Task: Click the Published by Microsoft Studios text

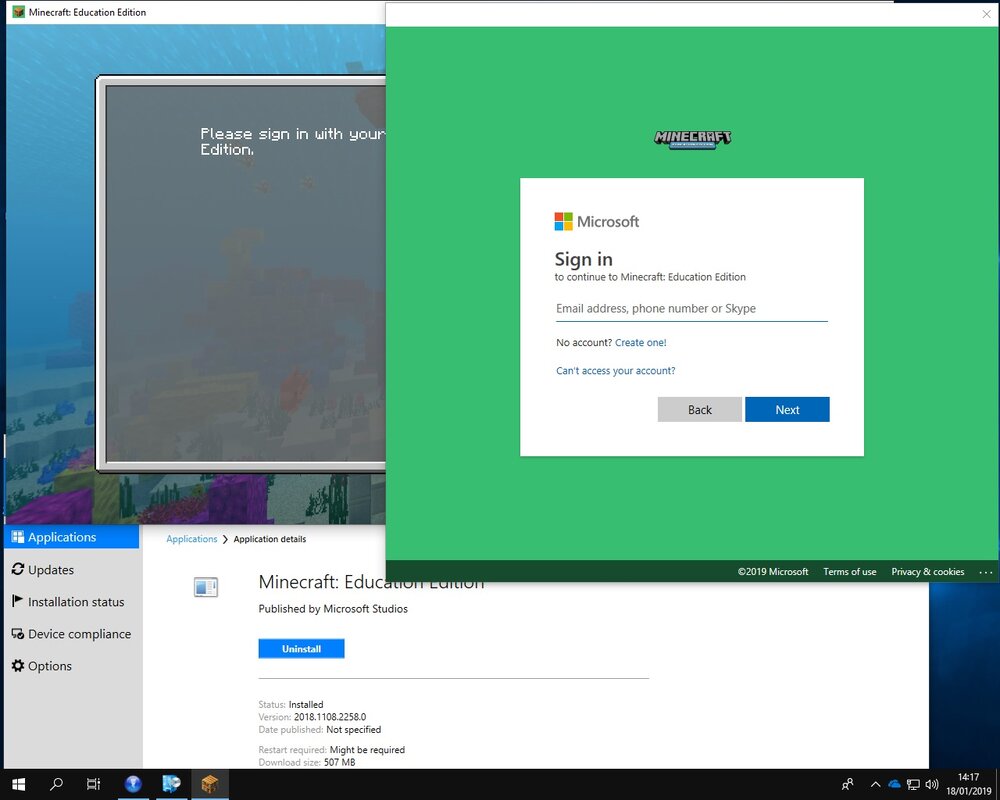Action: [x=333, y=609]
